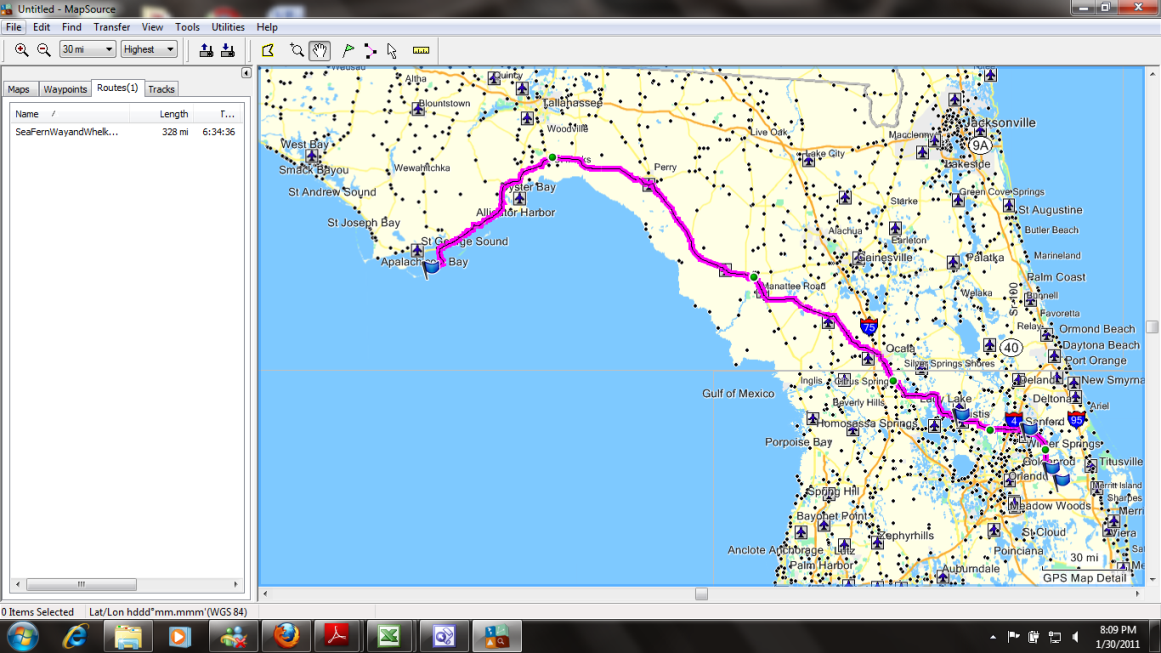Select the Waypoint flag tool
This screenshot has height=653, width=1161.
click(x=348, y=50)
